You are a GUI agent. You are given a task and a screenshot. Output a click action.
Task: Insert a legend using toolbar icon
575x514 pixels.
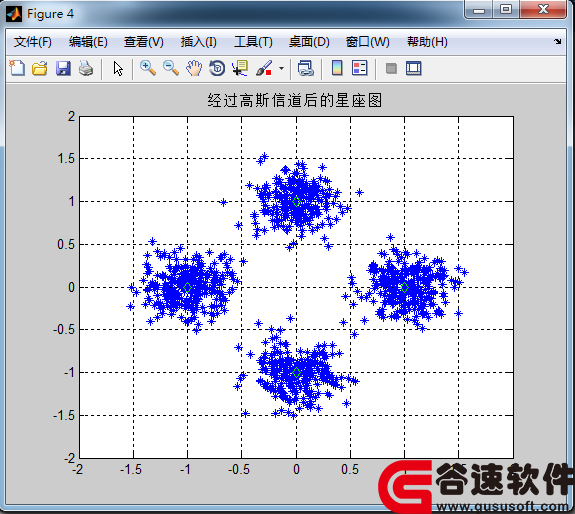[359, 68]
